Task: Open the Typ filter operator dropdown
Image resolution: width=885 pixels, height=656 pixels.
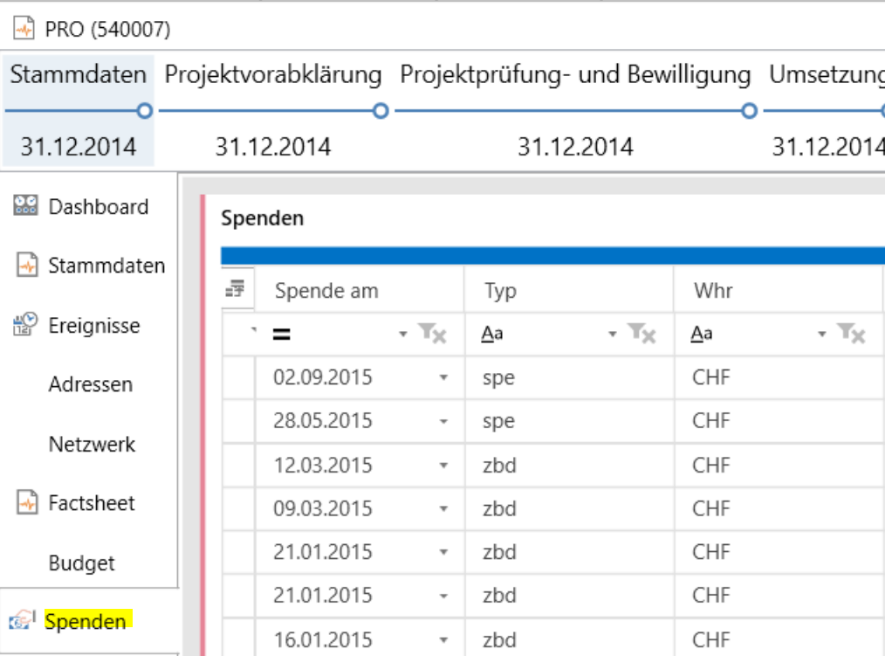Action: coord(613,335)
